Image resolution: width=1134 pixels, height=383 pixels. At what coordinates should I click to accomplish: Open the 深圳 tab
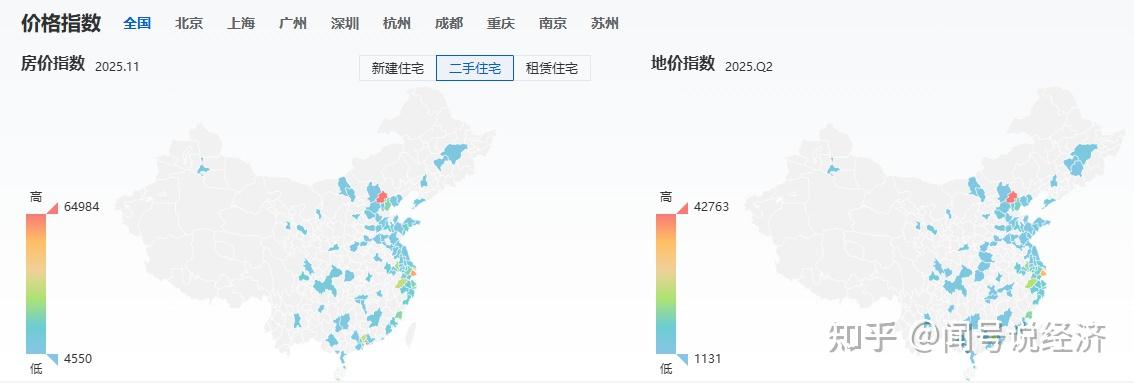[x=345, y=23]
